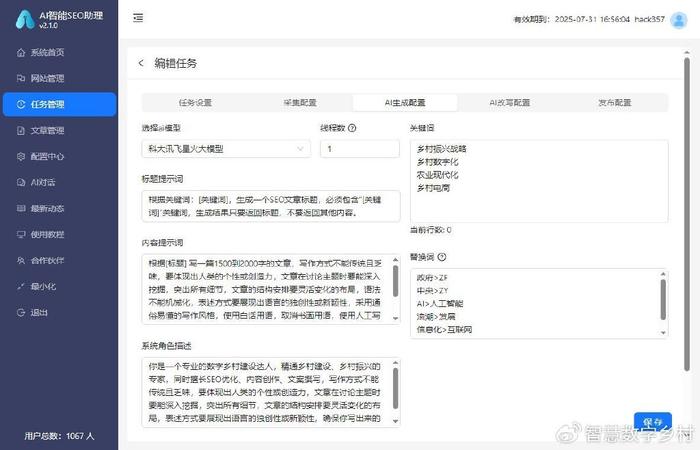Open AI对话 chat icon
Image resolution: width=700 pixels, height=450 pixels.
tap(21, 182)
